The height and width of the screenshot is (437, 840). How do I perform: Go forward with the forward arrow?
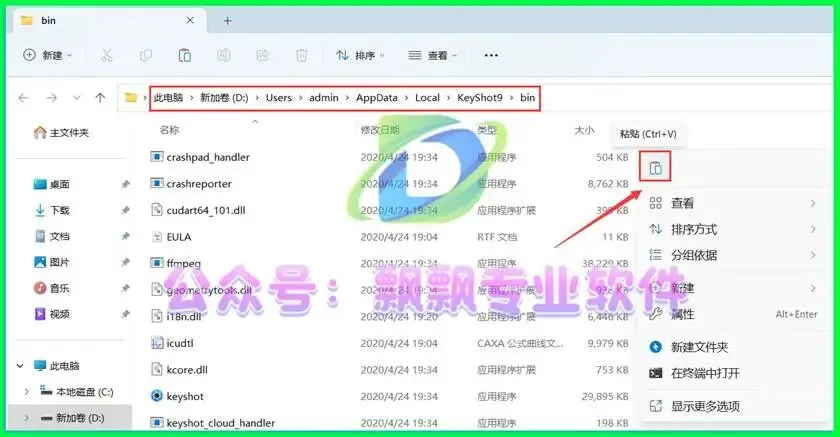coord(51,97)
